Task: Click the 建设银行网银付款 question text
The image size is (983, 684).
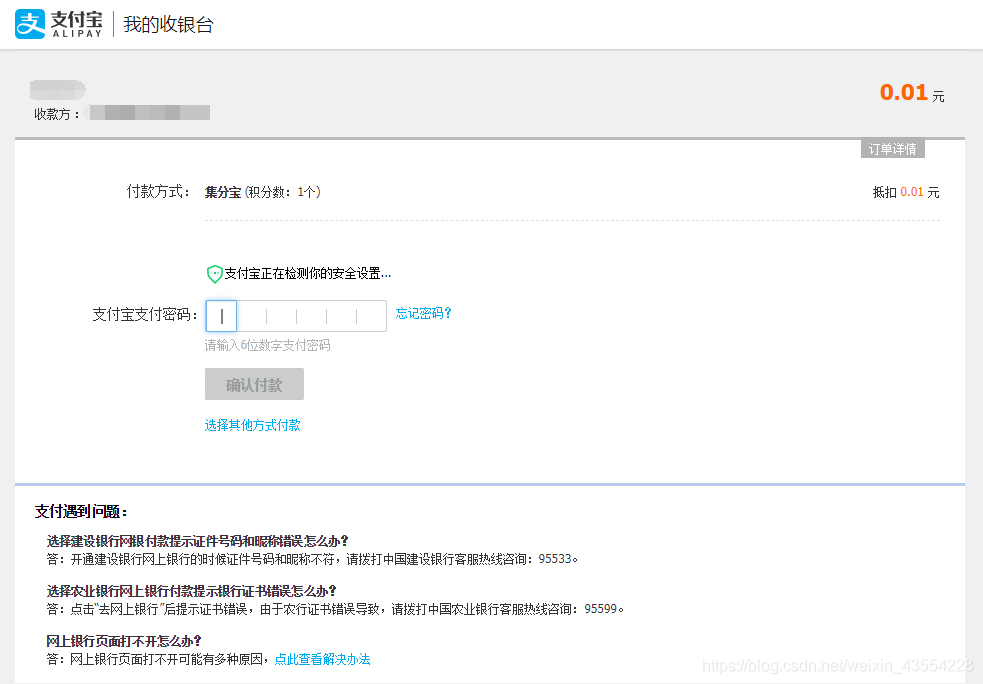Action: click(197, 540)
